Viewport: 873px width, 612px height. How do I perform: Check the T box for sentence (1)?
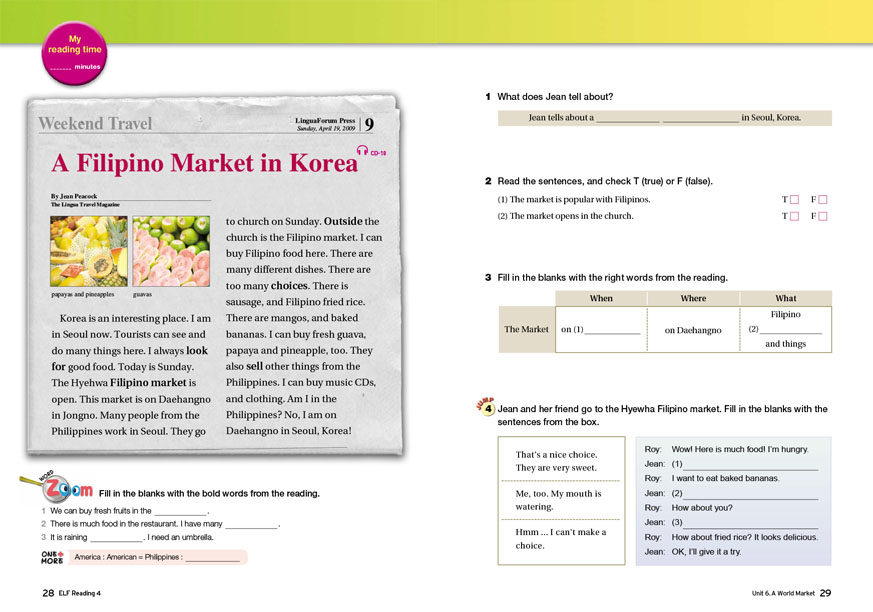(794, 200)
